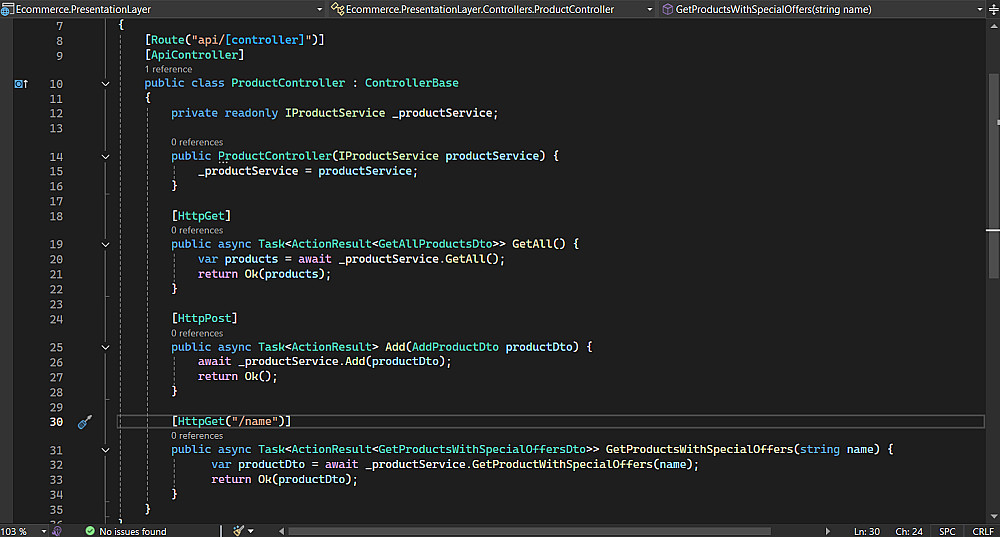Click the split editor icon at top right
The image size is (1000, 537).
[x=993, y=9]
